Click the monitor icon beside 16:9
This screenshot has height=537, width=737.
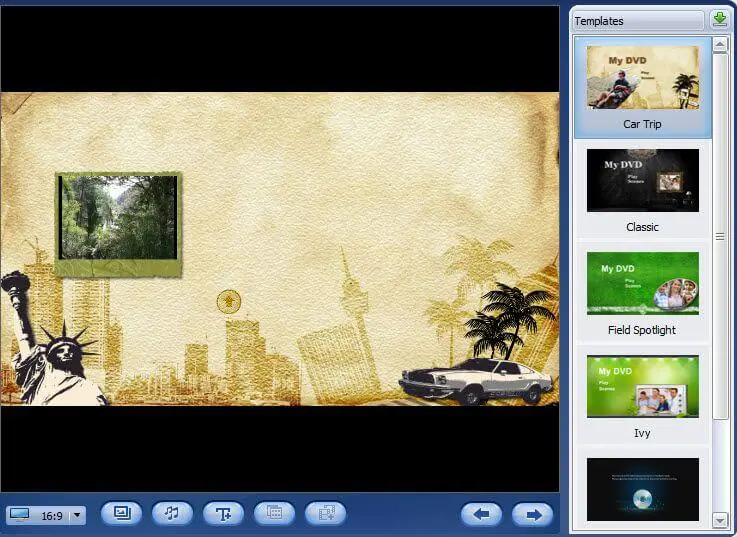(x=20, y=514)
